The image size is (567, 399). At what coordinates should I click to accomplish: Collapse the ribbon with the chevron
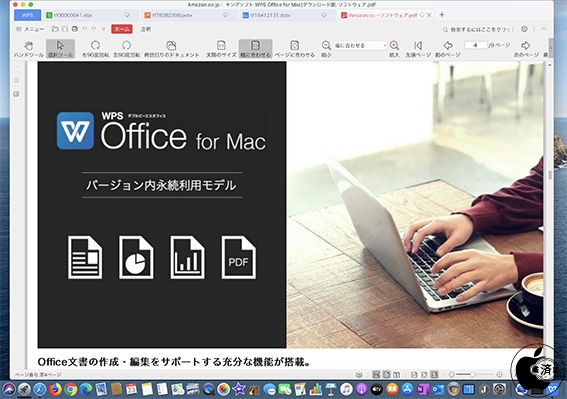click(544, 29)
